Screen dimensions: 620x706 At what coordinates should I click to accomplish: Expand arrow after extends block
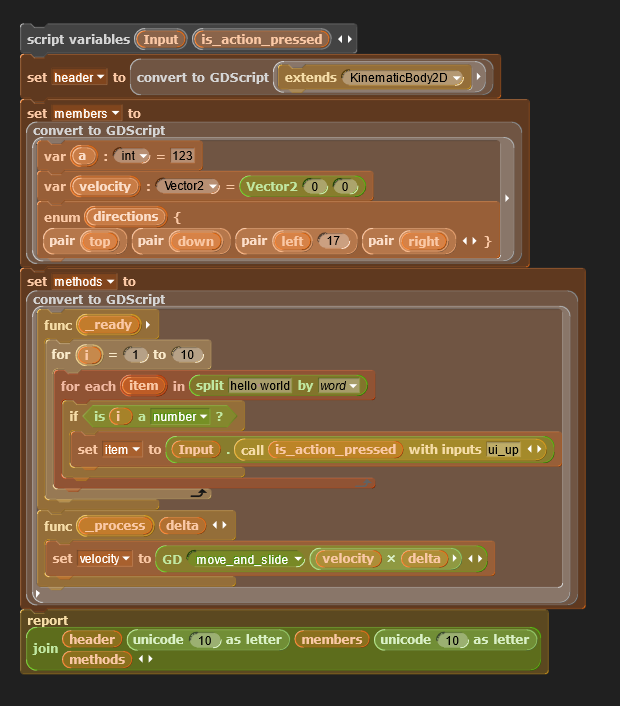click(x=479, y=77)
